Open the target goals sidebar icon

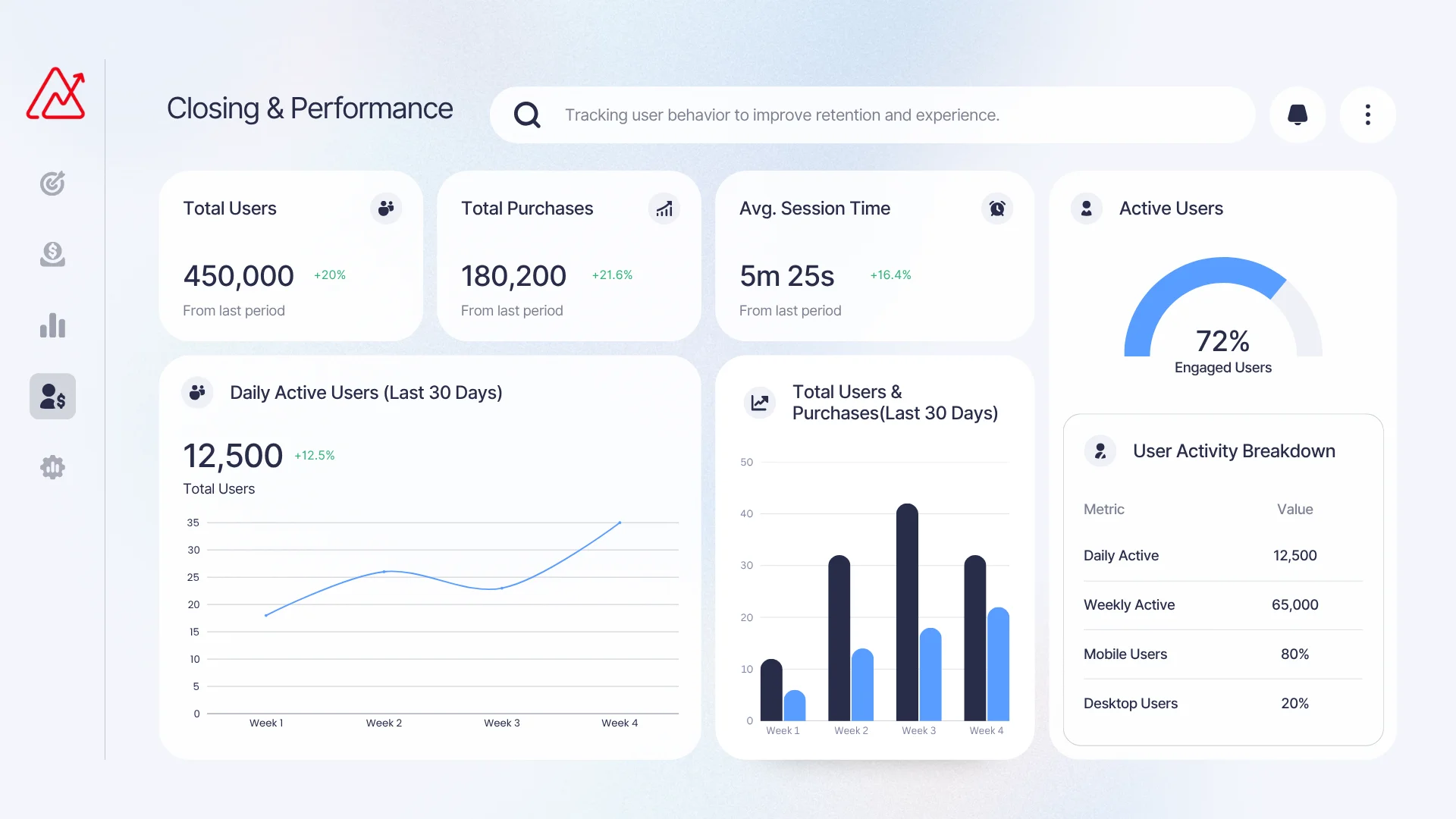52,183
